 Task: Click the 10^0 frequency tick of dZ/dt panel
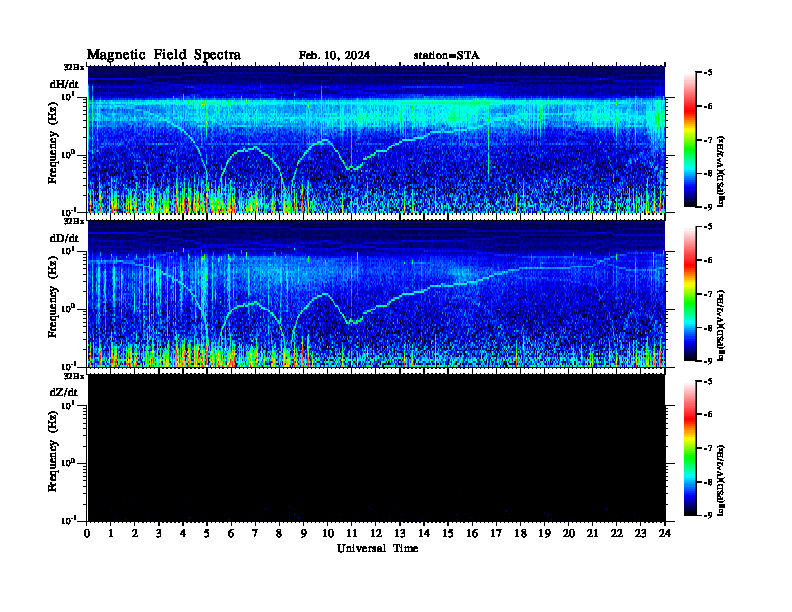point(69,463)
